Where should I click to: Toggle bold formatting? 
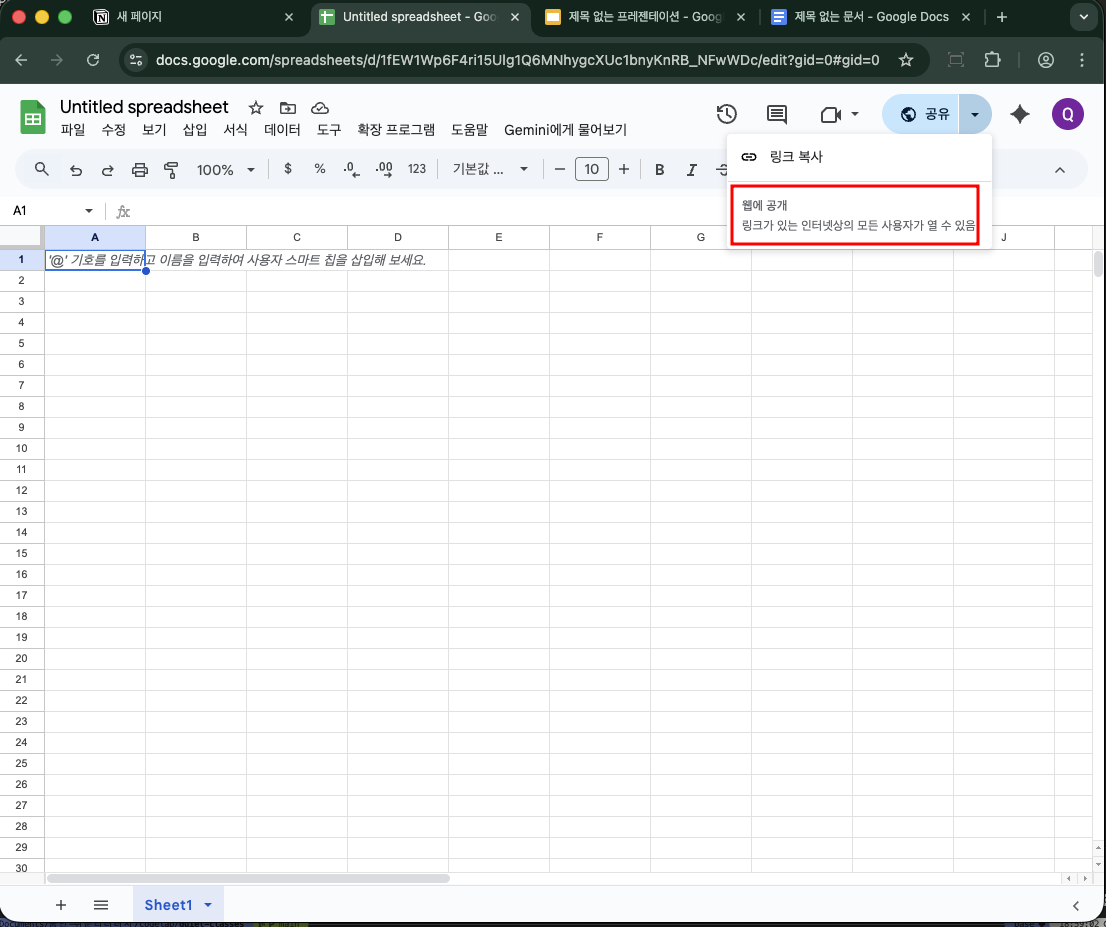click(660, 170)
